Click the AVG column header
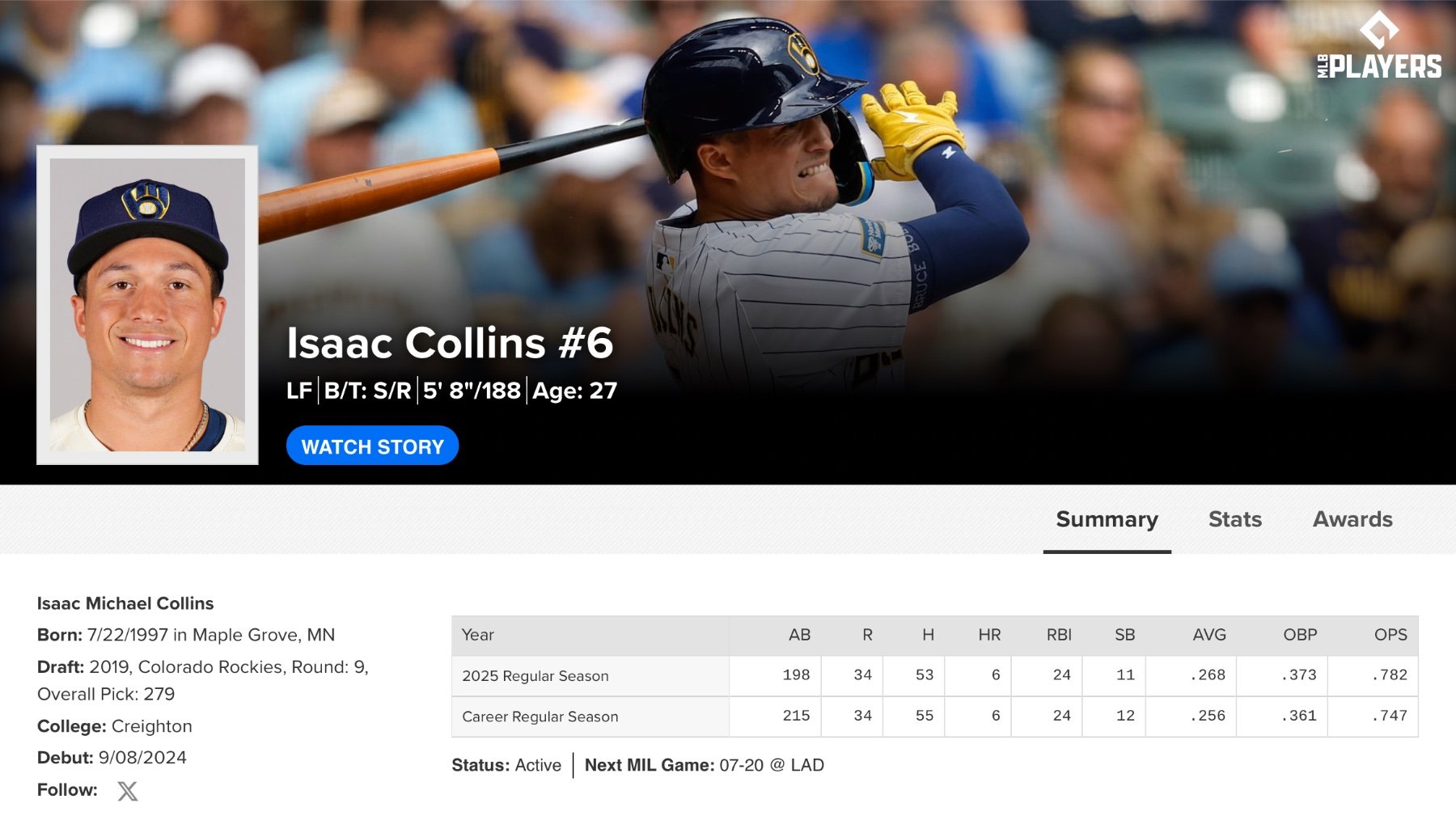Screen dimensions: 1456x816 point(1209,636)
